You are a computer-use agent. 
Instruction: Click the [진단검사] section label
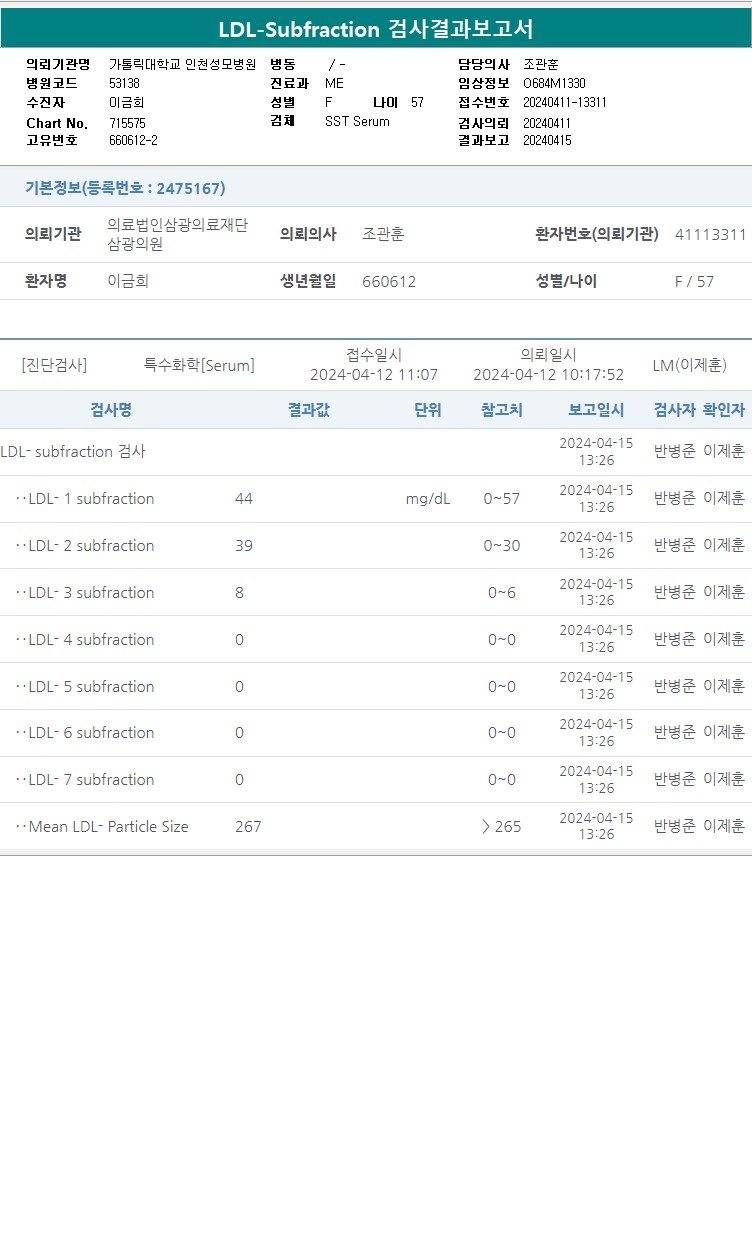(x=54, y=365)
